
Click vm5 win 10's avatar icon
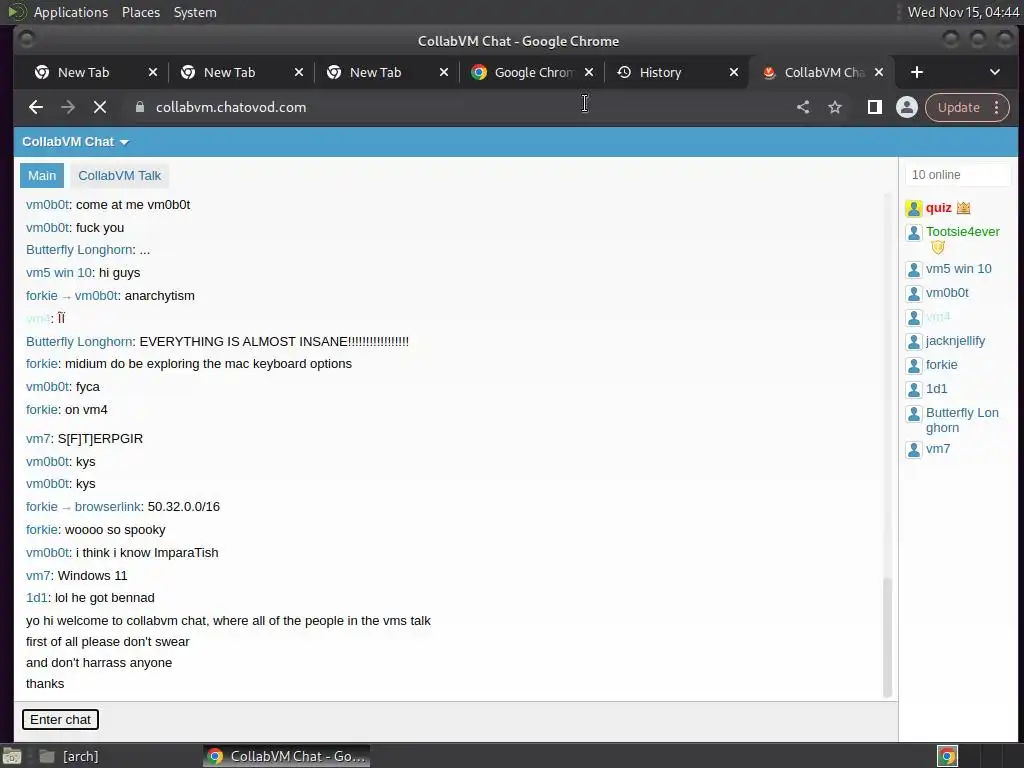click(x=914, y=270)
